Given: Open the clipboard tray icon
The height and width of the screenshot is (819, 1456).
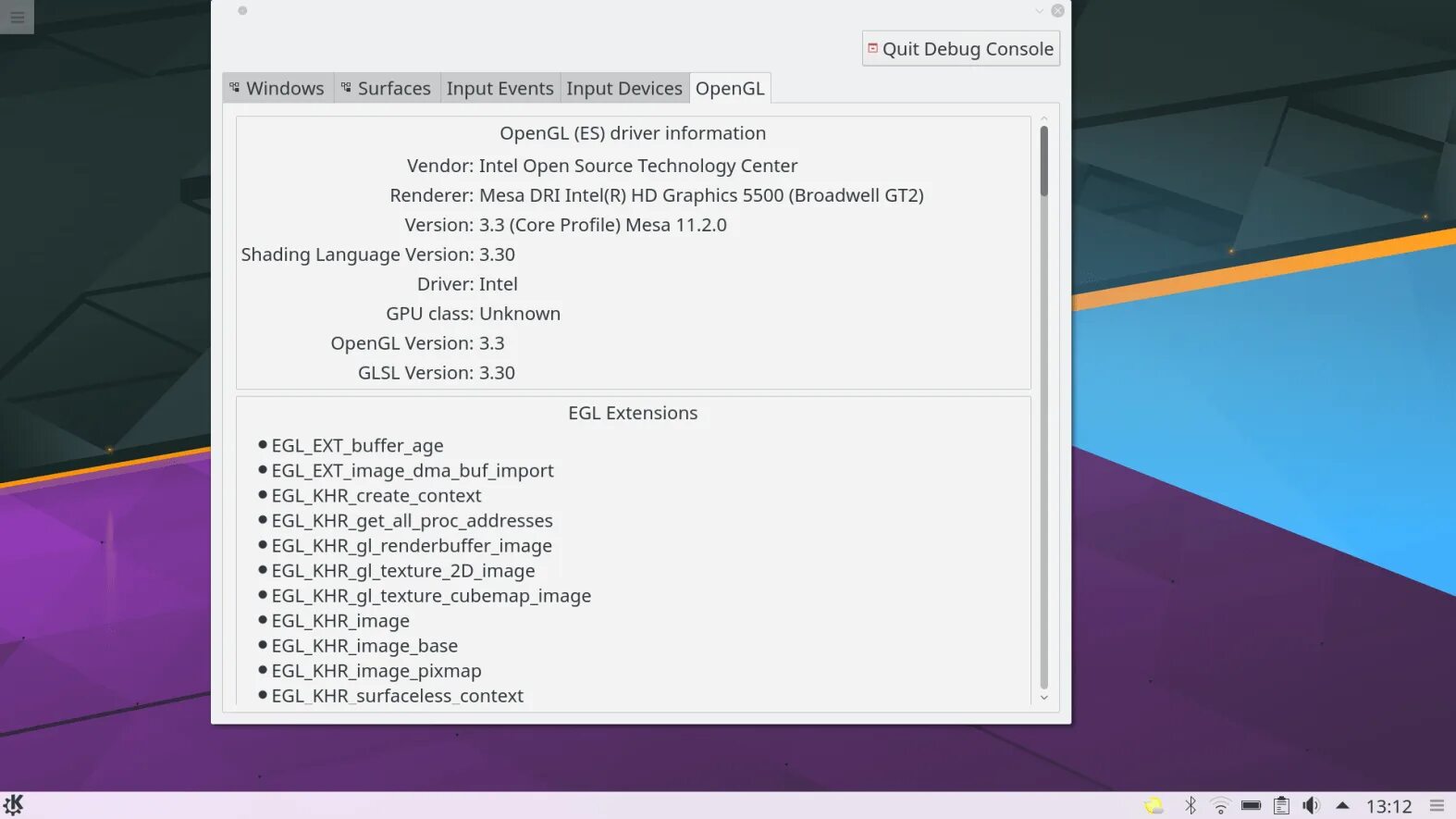Looking at the screenshot, I should pyautogui.click(x=1281, y=806).
